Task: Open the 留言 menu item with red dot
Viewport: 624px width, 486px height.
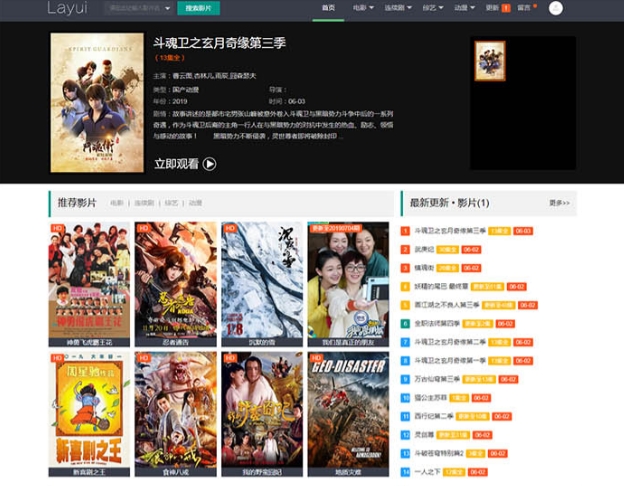Action: click(x=527, y=8)
